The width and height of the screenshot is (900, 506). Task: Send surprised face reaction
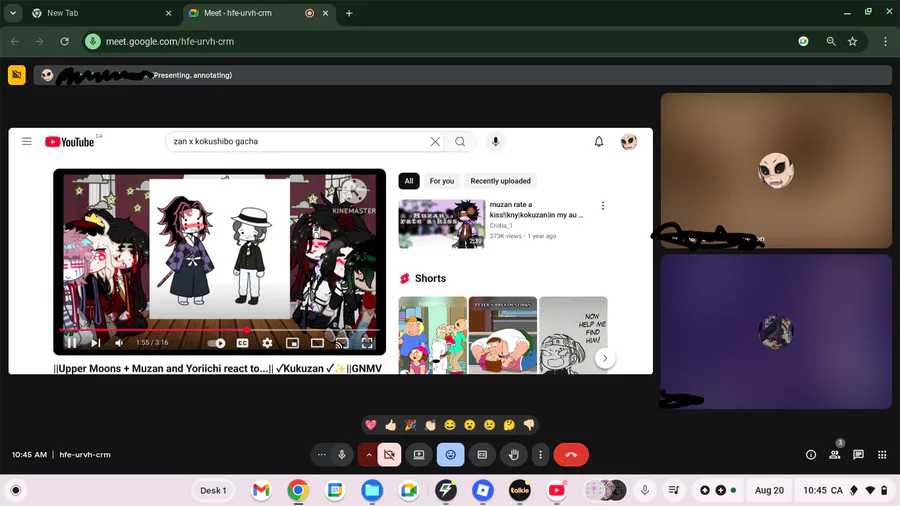470,425
